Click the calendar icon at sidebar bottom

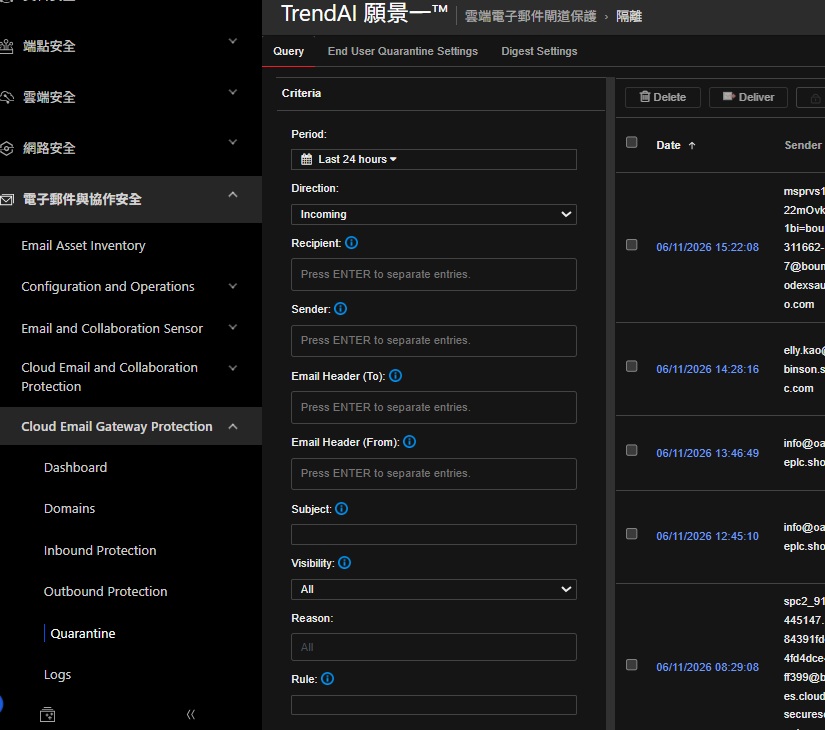click(47, 714)
